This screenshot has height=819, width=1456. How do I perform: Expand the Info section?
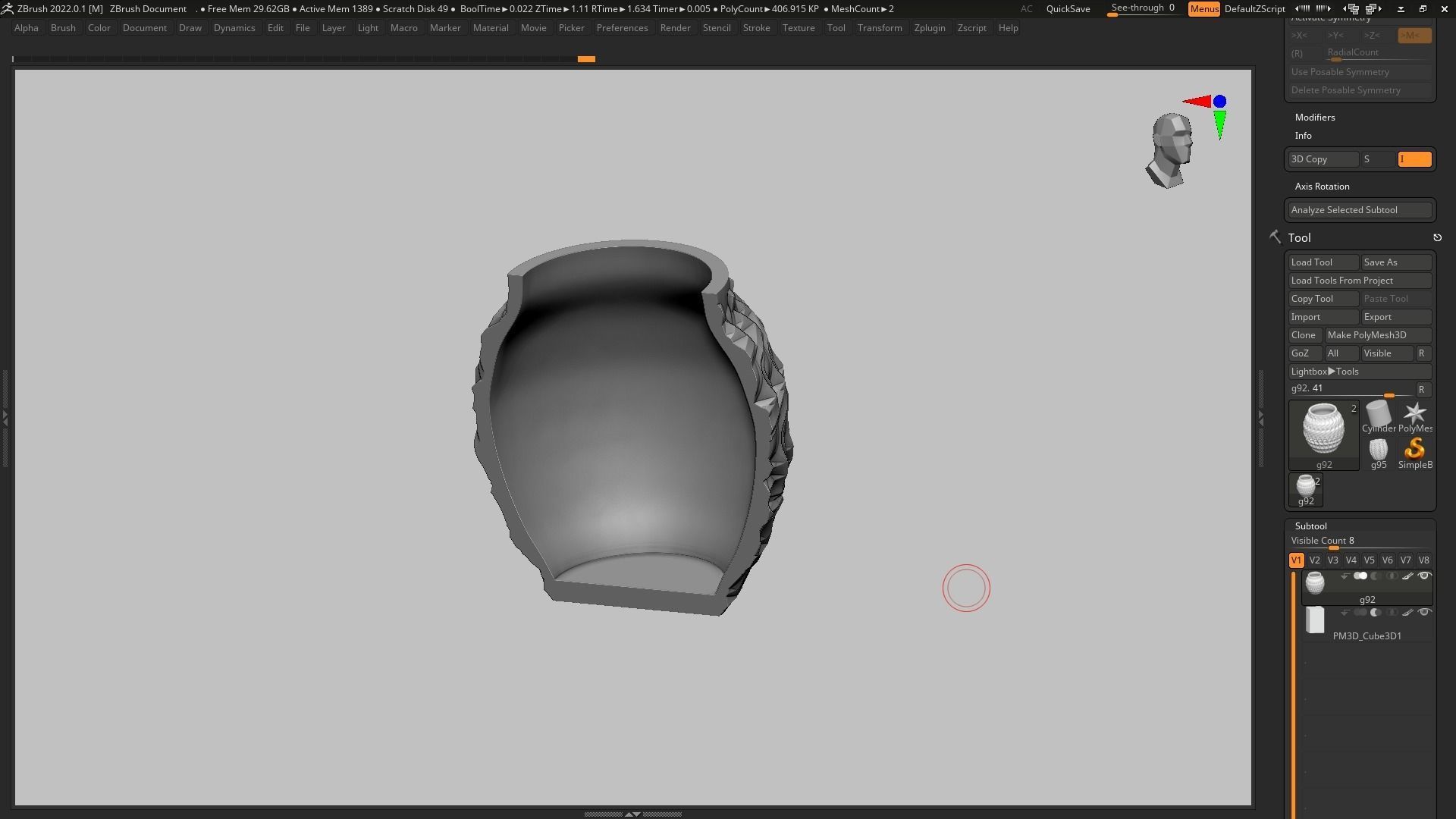tap(1303, 136)
